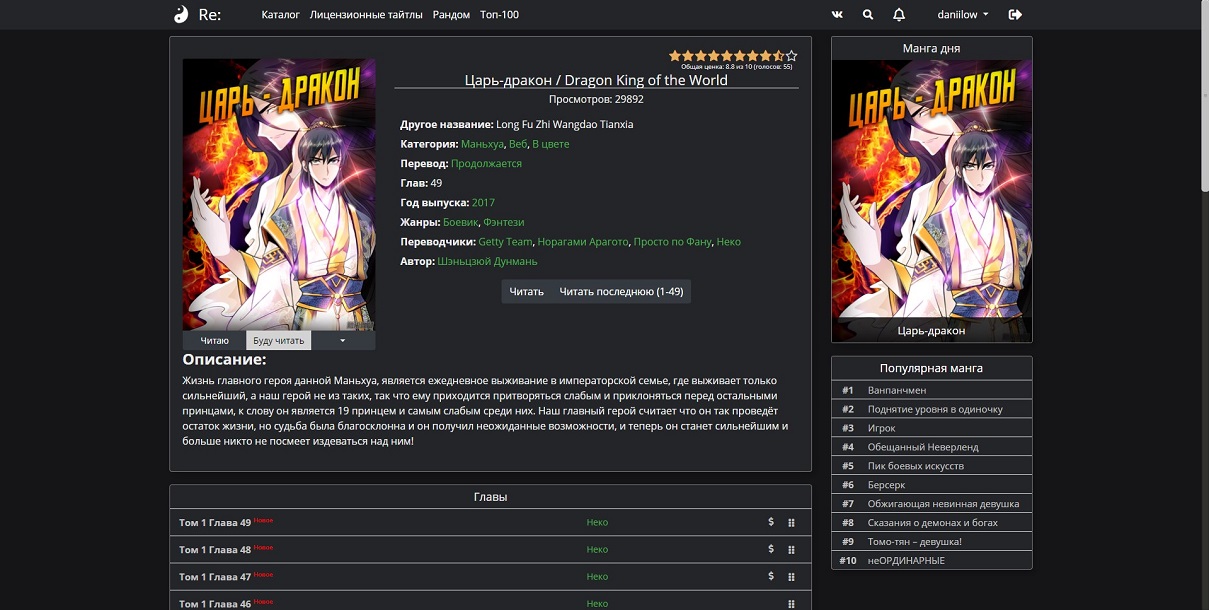Image resolution: width=1209 pixels, height=610 pixels.
Task: Click the dollar icon for Глава 49
Action: click(x=771, y=522)
